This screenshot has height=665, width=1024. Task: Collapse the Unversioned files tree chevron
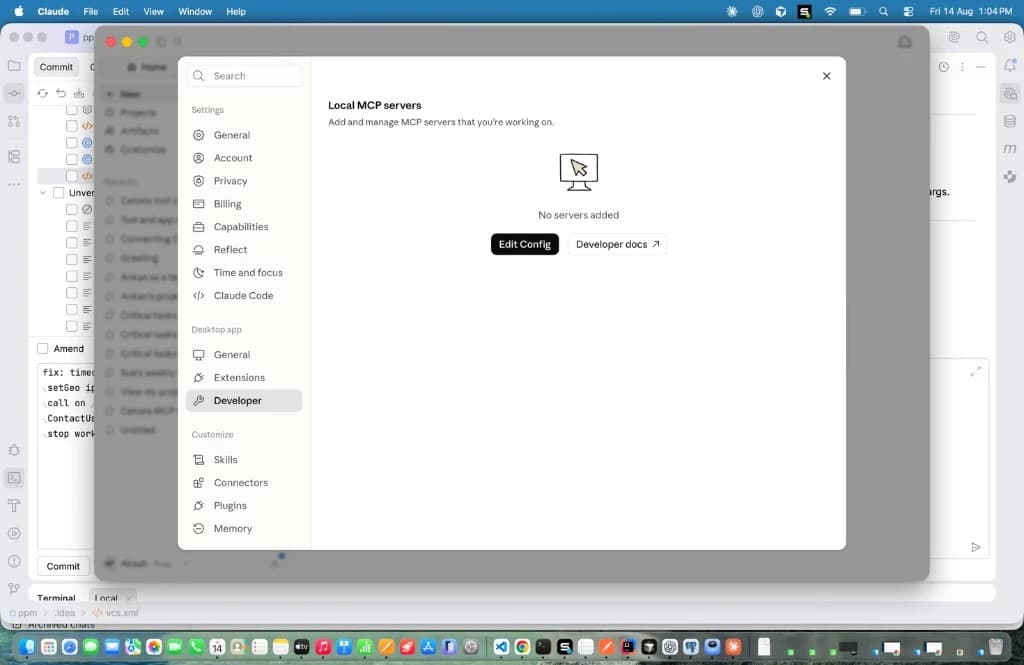42,193
